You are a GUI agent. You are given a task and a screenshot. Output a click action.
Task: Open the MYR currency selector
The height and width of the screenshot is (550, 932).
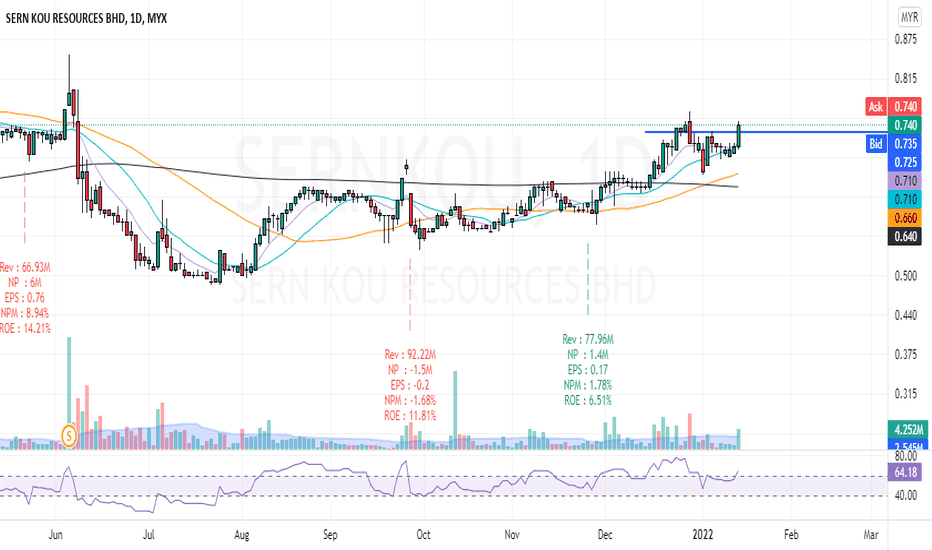tap(909, 18)
